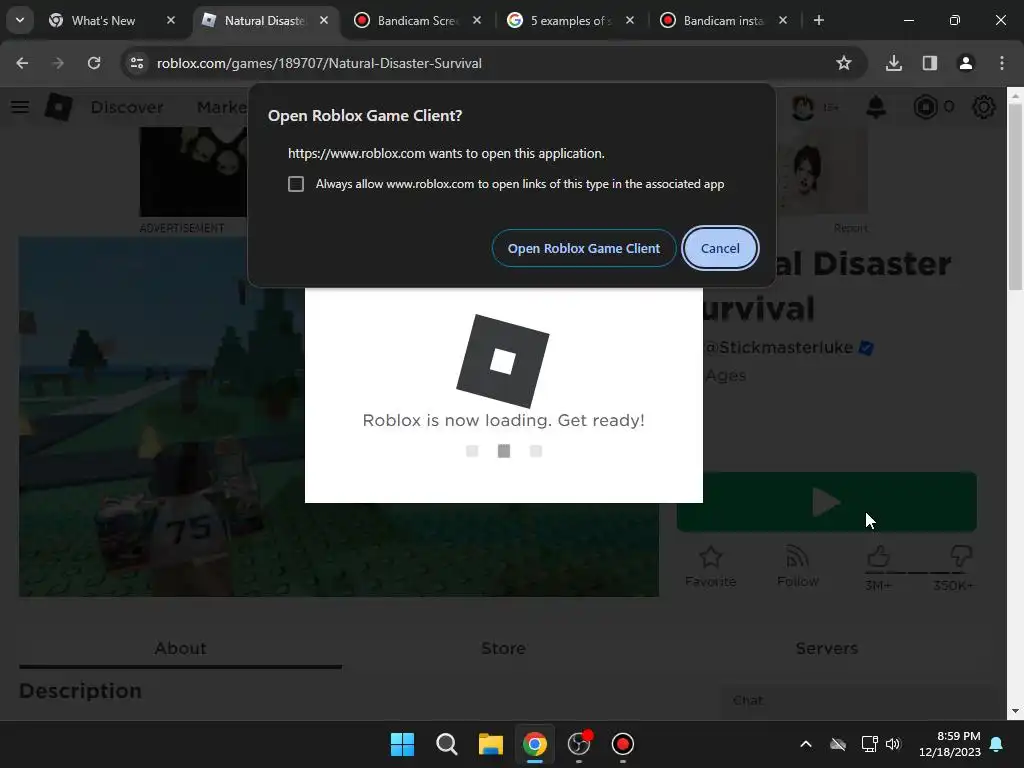Open a new browser tab
Viewport: 1024px width, 768px height.
[818, 20]
